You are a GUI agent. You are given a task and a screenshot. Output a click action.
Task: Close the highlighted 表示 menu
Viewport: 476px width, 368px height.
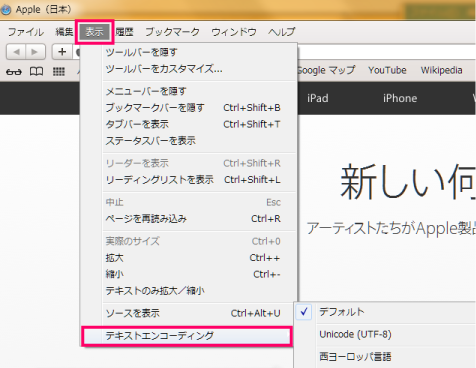(95, 32)
